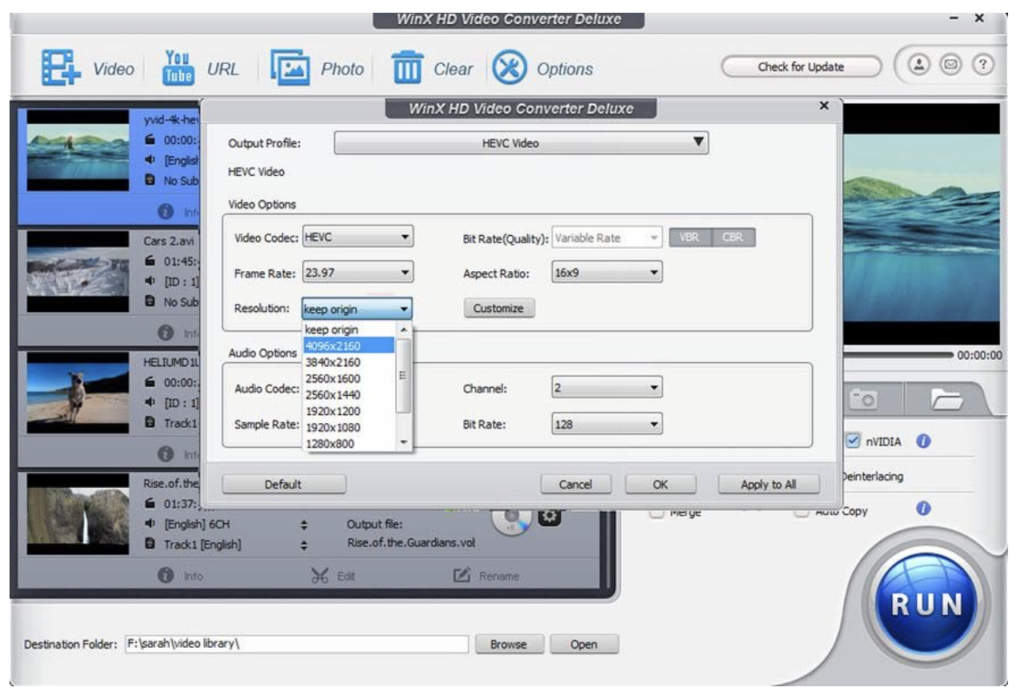Screen dimensions: 1024x699
Task: Select VBR bitrate mode
Action: point(690,237)
